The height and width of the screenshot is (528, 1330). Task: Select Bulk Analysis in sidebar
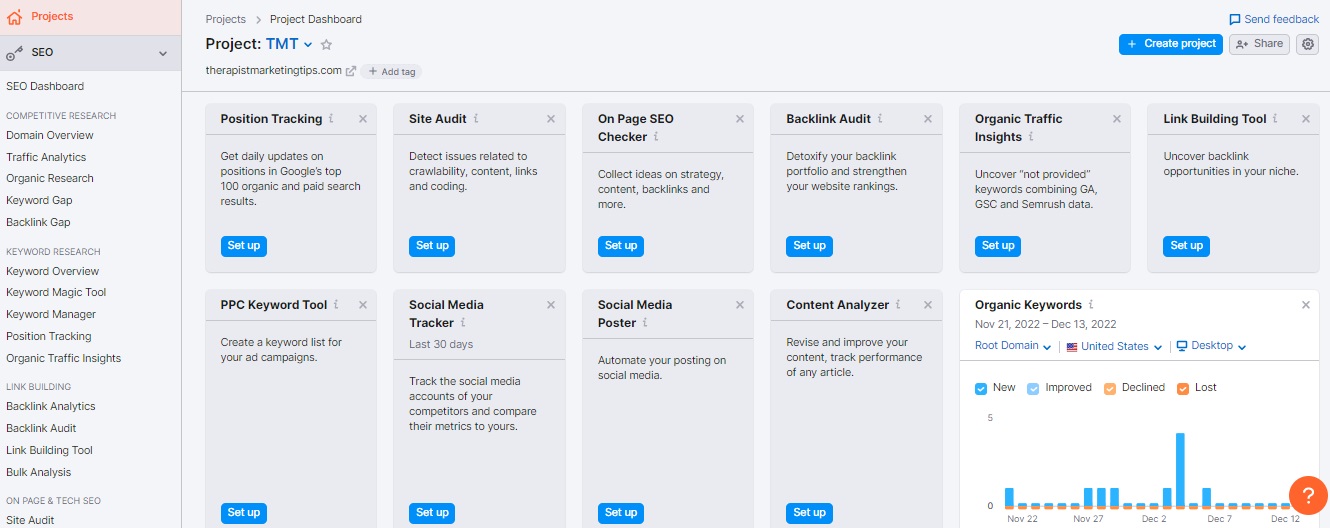click(39, 472)
